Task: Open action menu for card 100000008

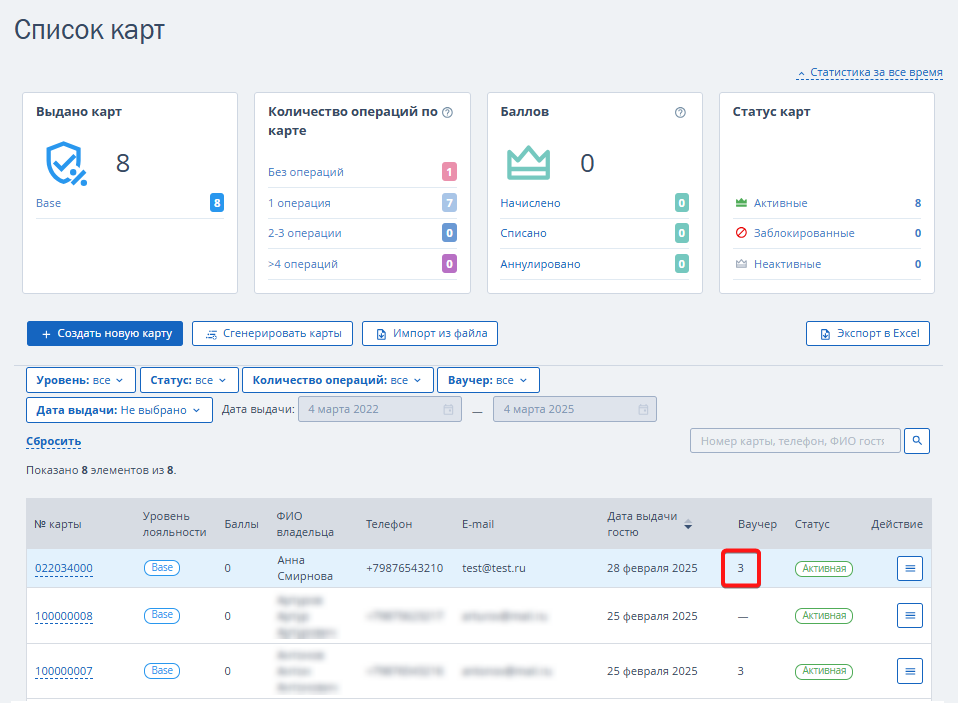Action: 910,616
